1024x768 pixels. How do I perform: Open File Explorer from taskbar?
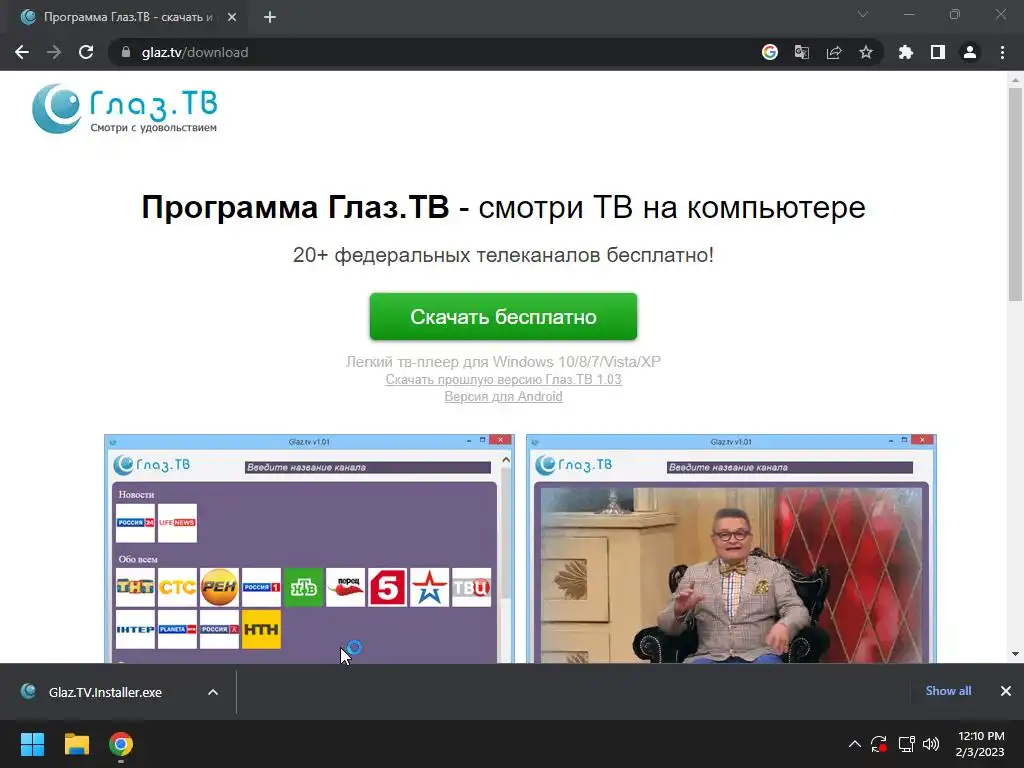coord(76,744)
